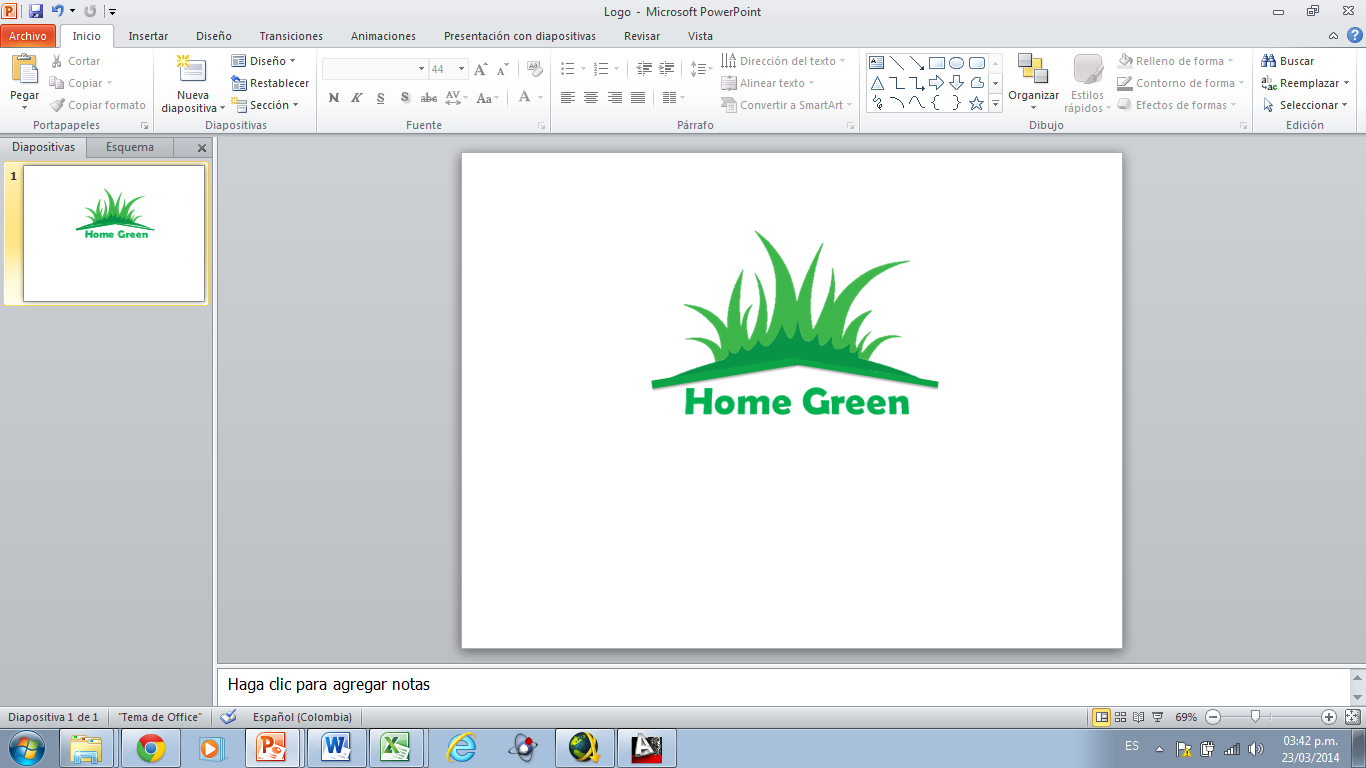Switch to Transiciones ribbon tab
The height and width of the screenshot is (768, 1366).
point(291,36)
